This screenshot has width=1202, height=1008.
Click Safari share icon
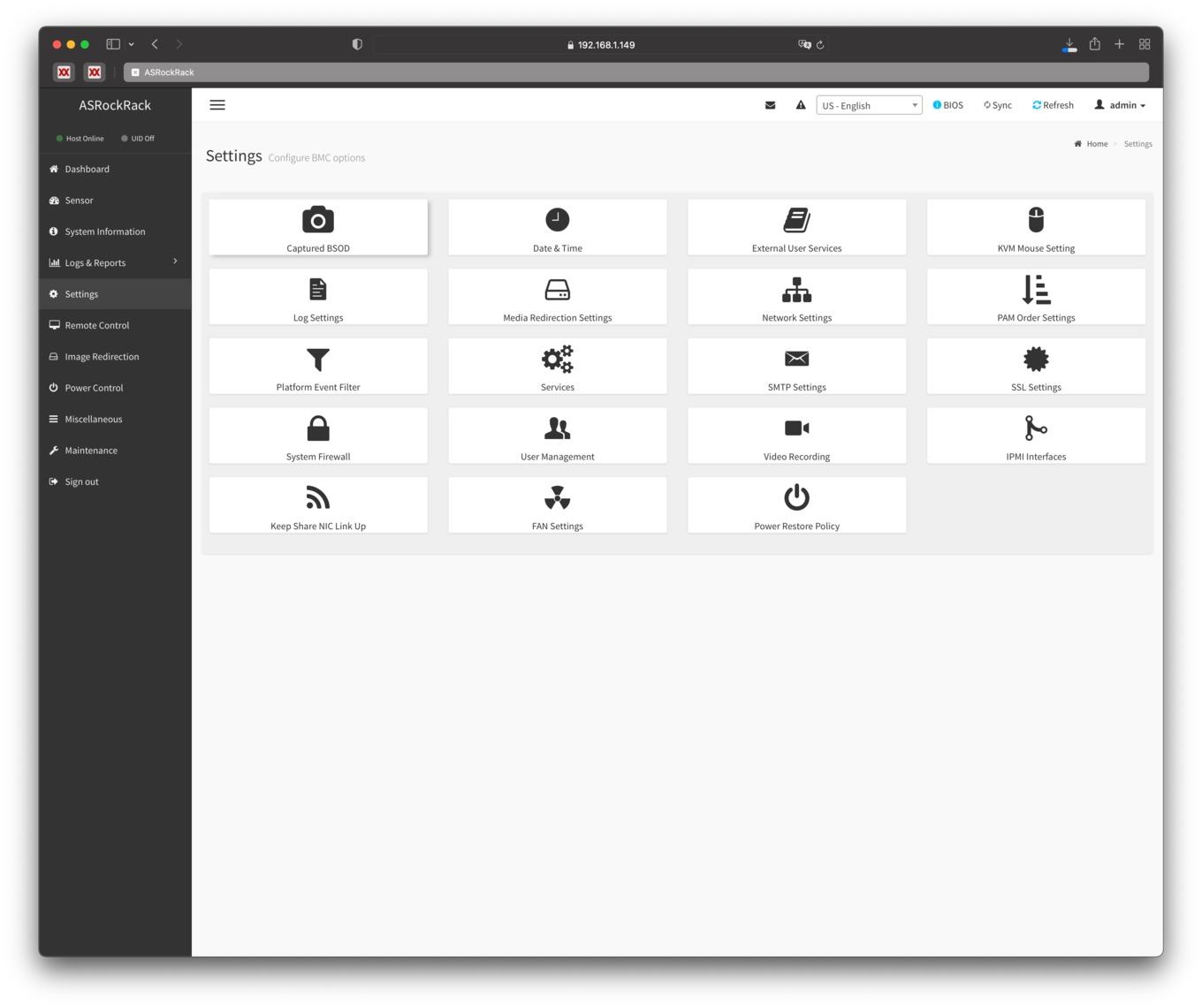point(1095,44)
